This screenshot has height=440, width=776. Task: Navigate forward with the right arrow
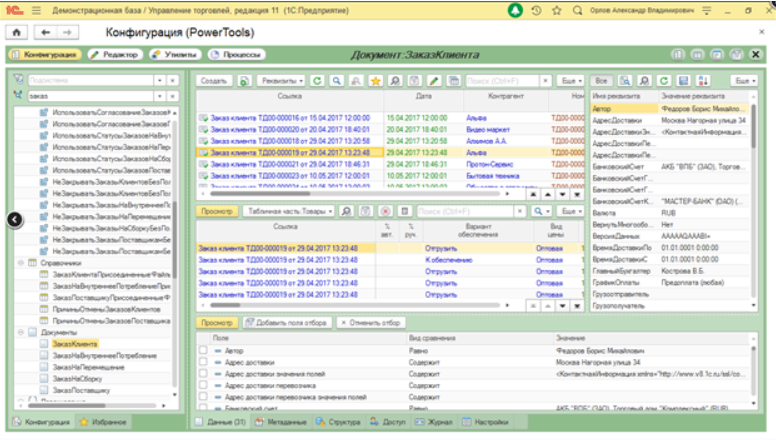click(67, 32)
